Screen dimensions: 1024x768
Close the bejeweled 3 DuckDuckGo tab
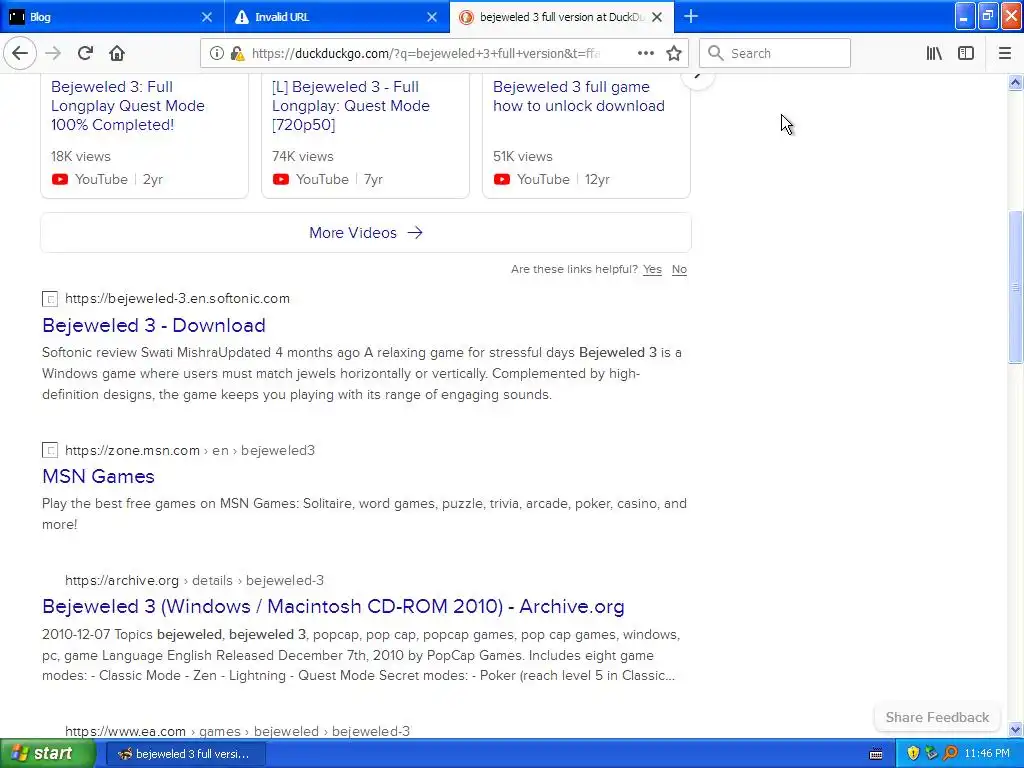657,17
